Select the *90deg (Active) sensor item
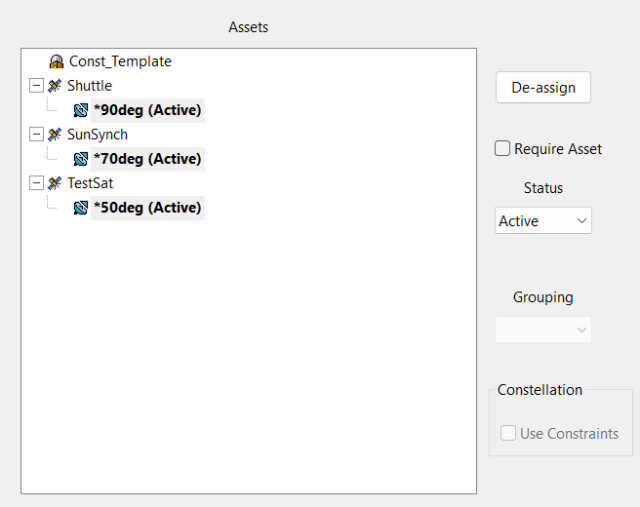Image resolution: width=640 pixels, height=507 pixels. pos(147,110)
